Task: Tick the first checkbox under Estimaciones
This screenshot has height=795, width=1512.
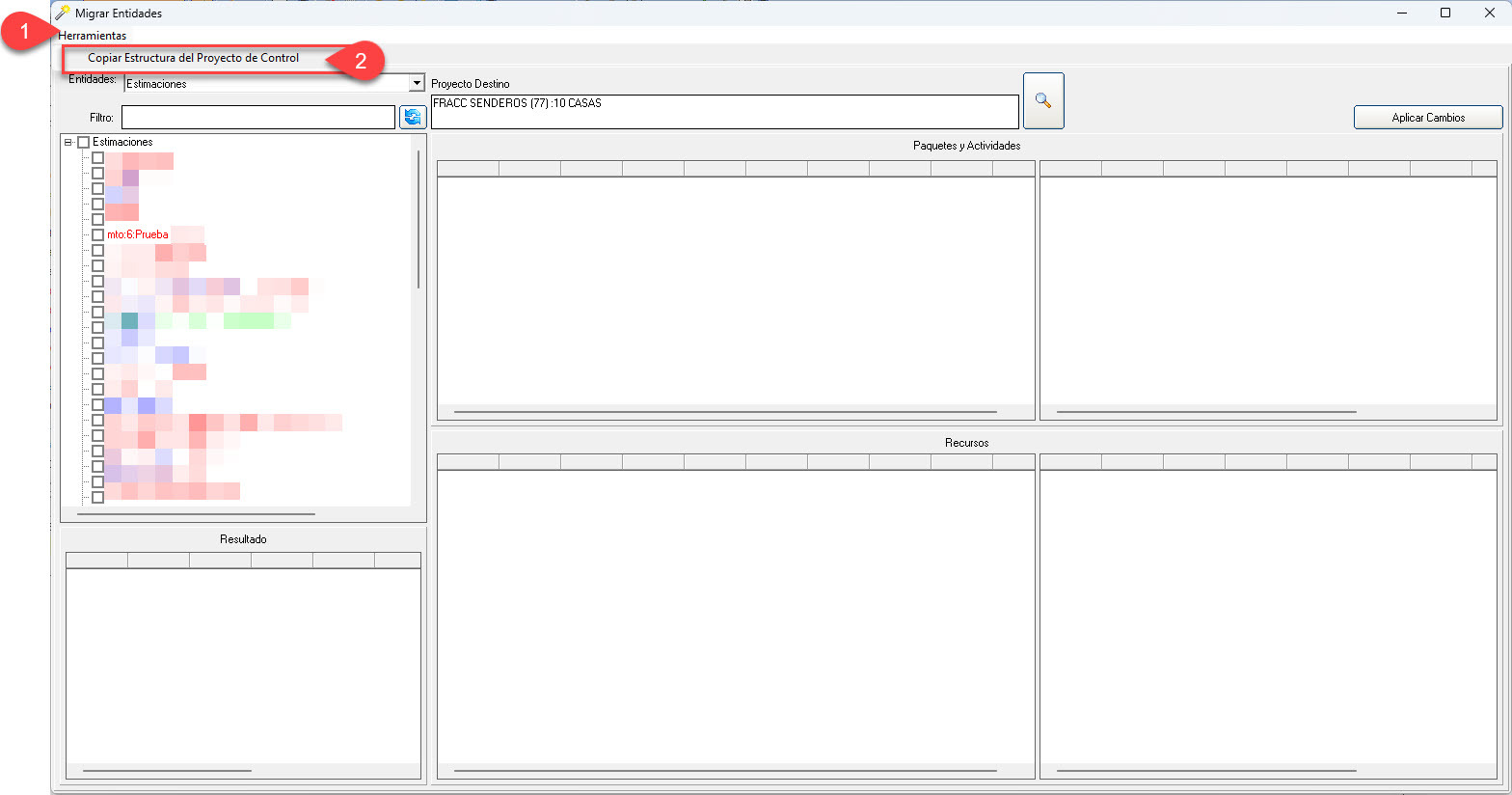Action: click(97, 158)
